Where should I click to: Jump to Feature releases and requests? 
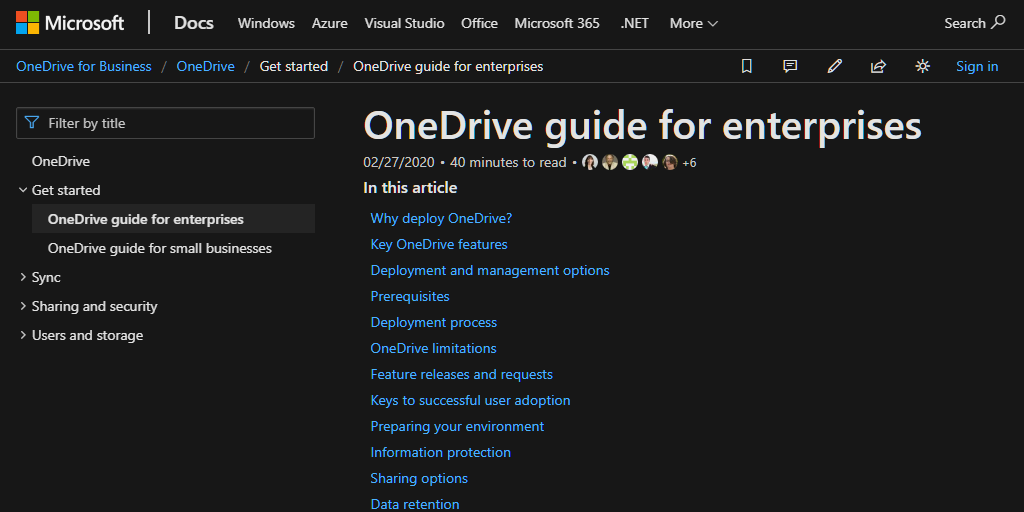462,374
